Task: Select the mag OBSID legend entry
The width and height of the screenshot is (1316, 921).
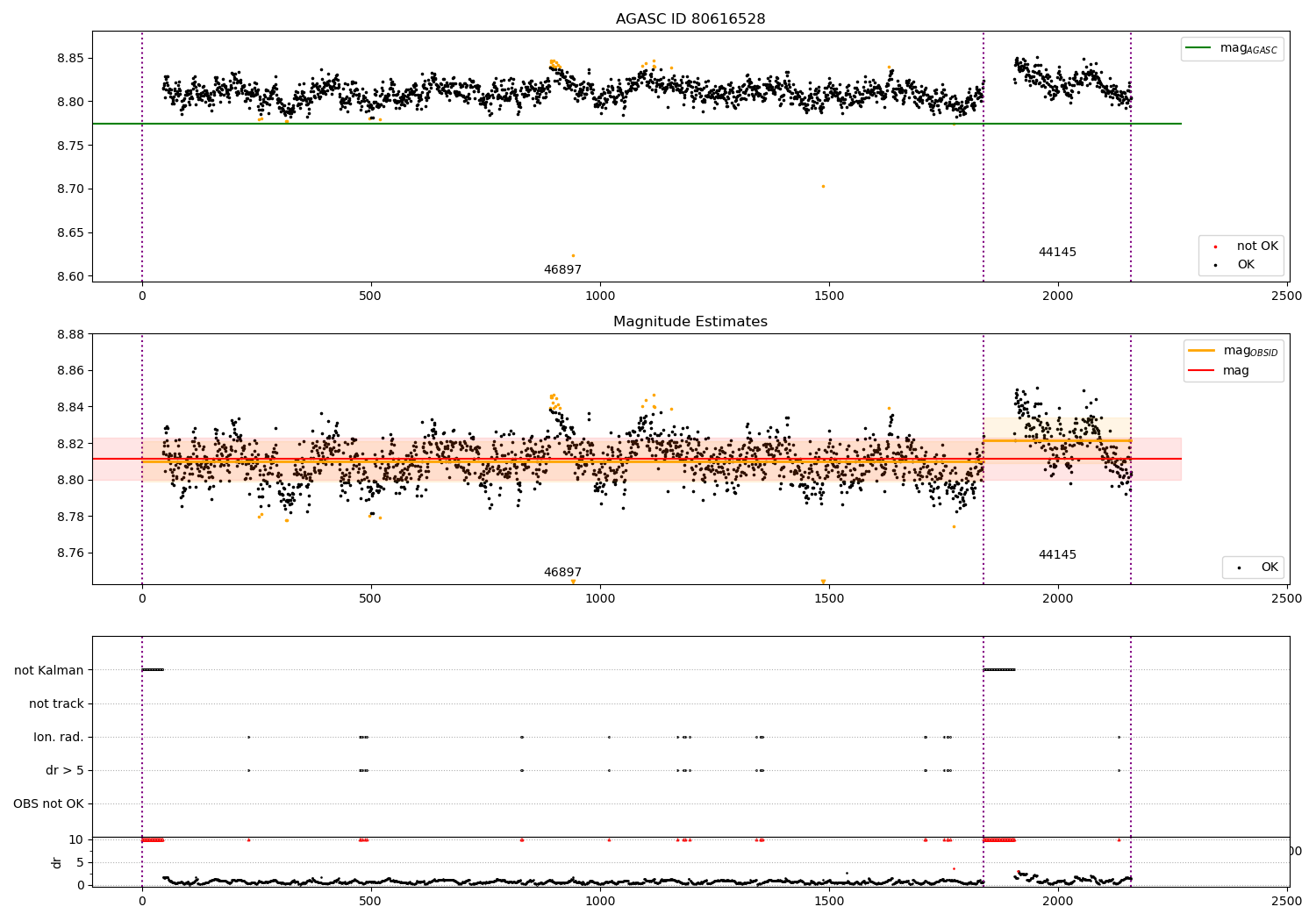Action: 1233,351
